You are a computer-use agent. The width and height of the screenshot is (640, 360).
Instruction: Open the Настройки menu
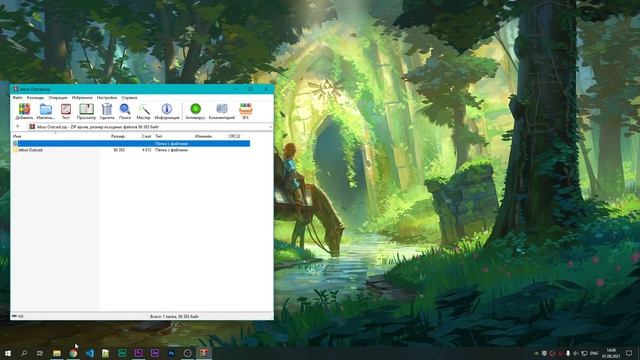tap(107, 98)
